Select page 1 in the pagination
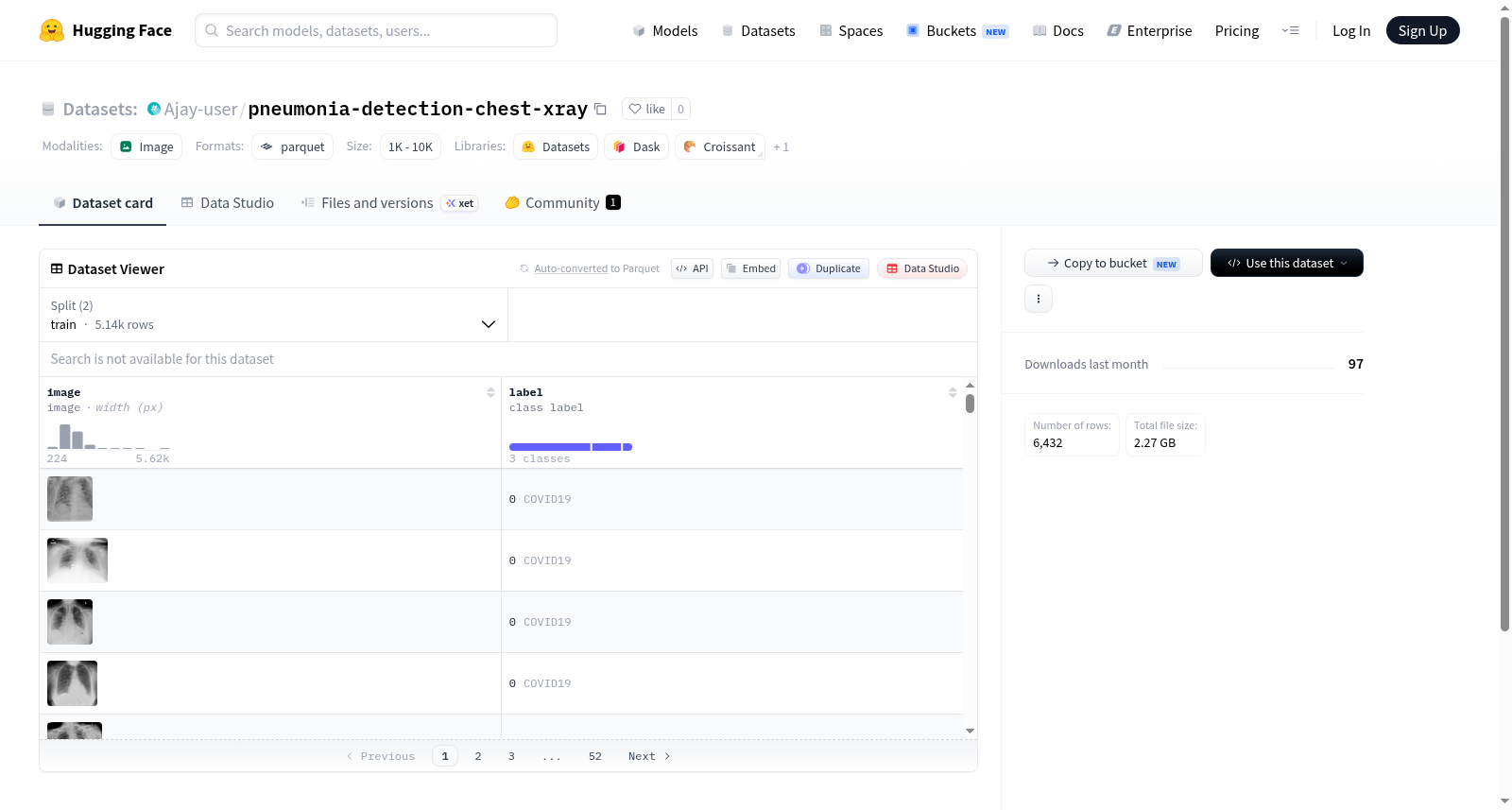The height and width of the screenshot is (810, 1512). [x=445, y=756]
